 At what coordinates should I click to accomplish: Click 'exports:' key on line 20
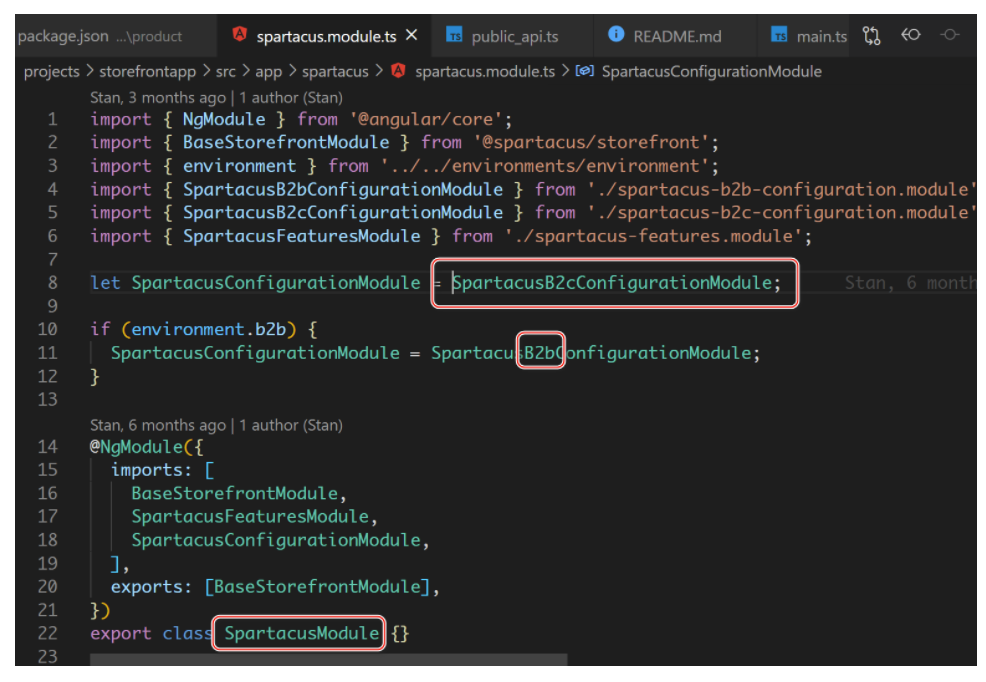pyautogui.click(x=152, y=587)
